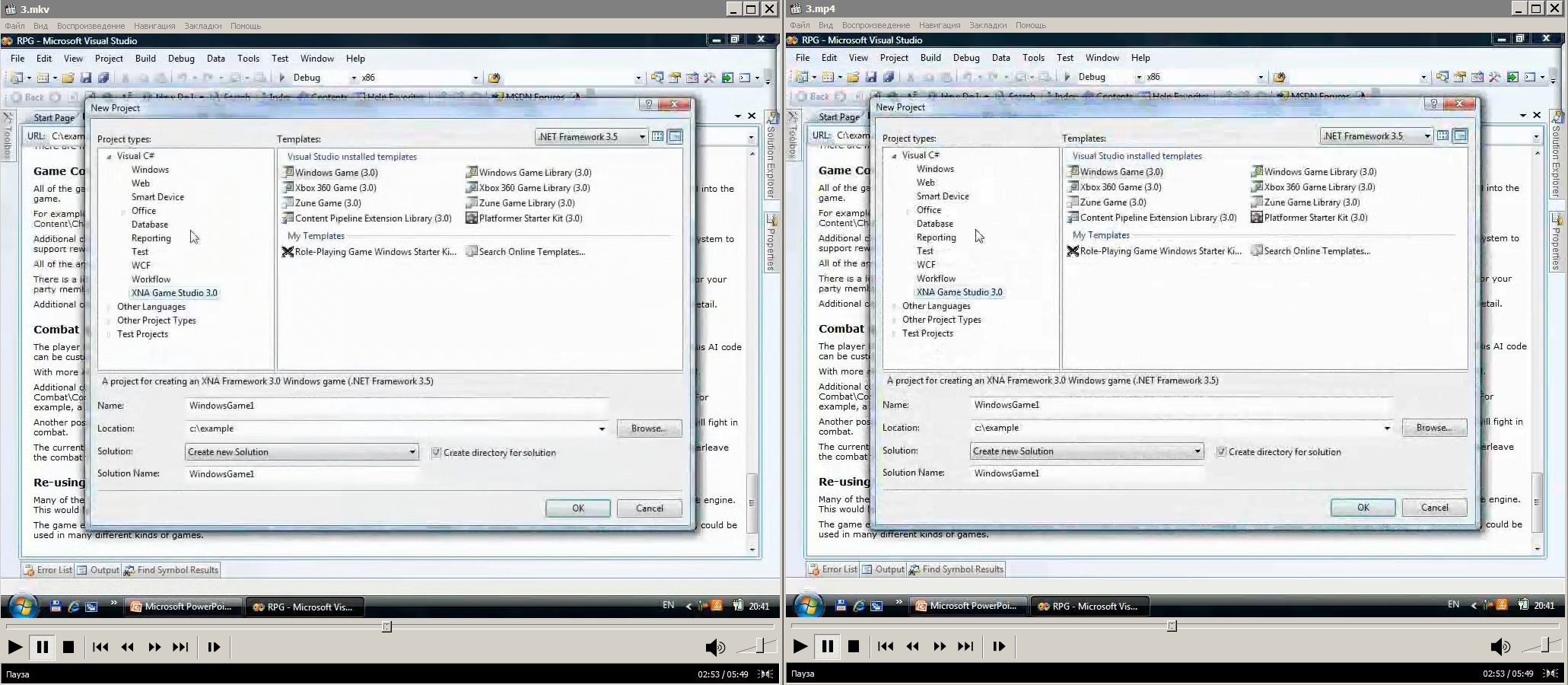Click the Browse button in the 3.mp4 video dialog

tap(1433, 428)
